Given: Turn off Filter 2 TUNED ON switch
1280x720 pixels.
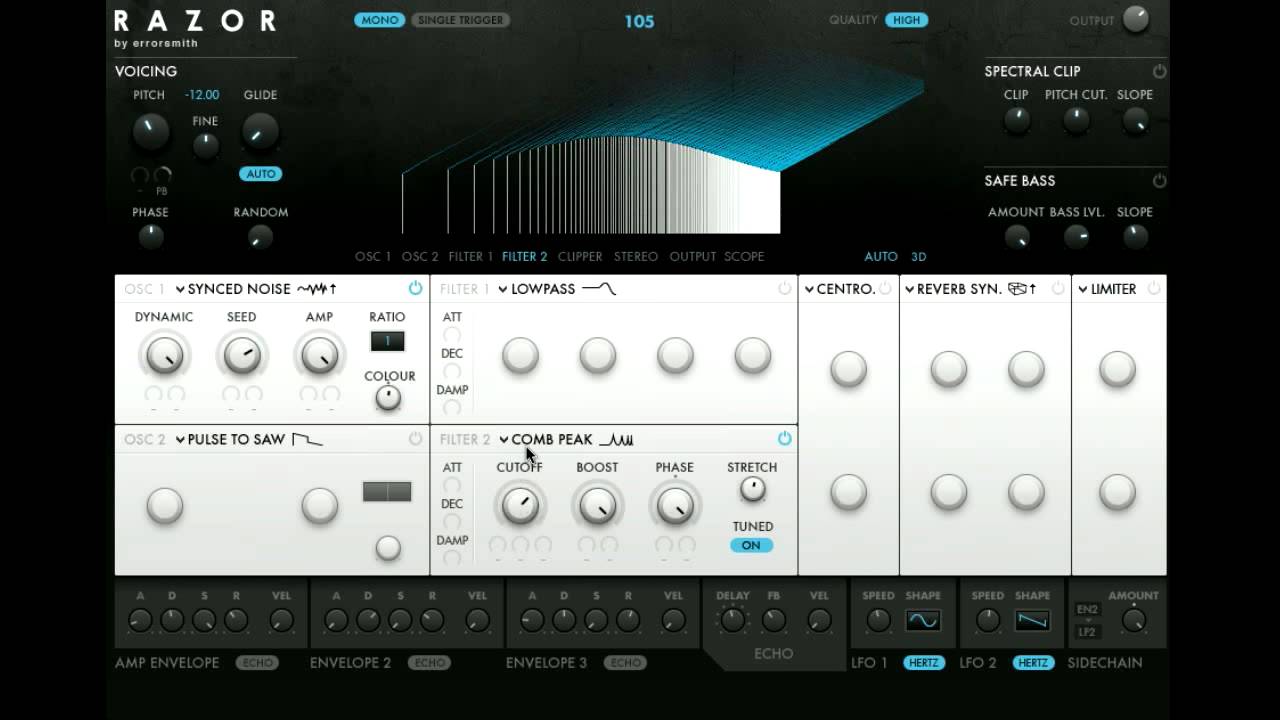Looking at the screenshot, I should point(751,545).
